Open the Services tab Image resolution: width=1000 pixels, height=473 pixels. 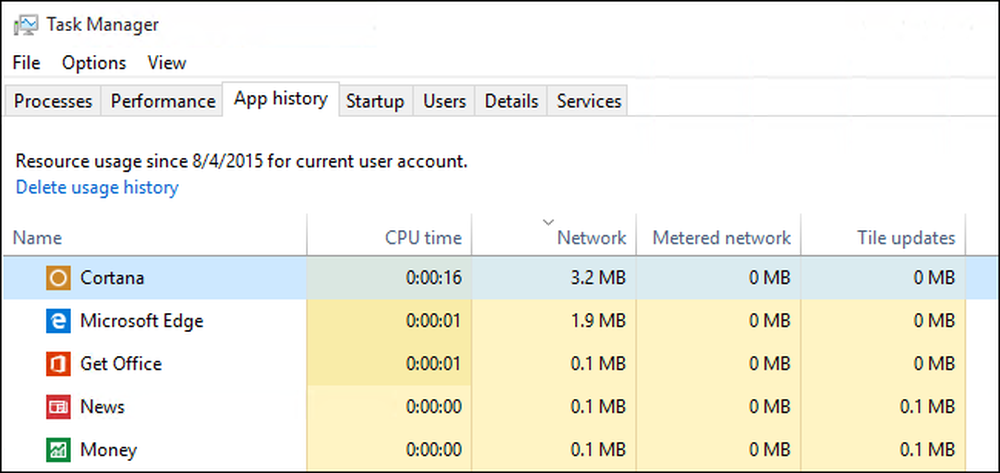click(589, 101)
